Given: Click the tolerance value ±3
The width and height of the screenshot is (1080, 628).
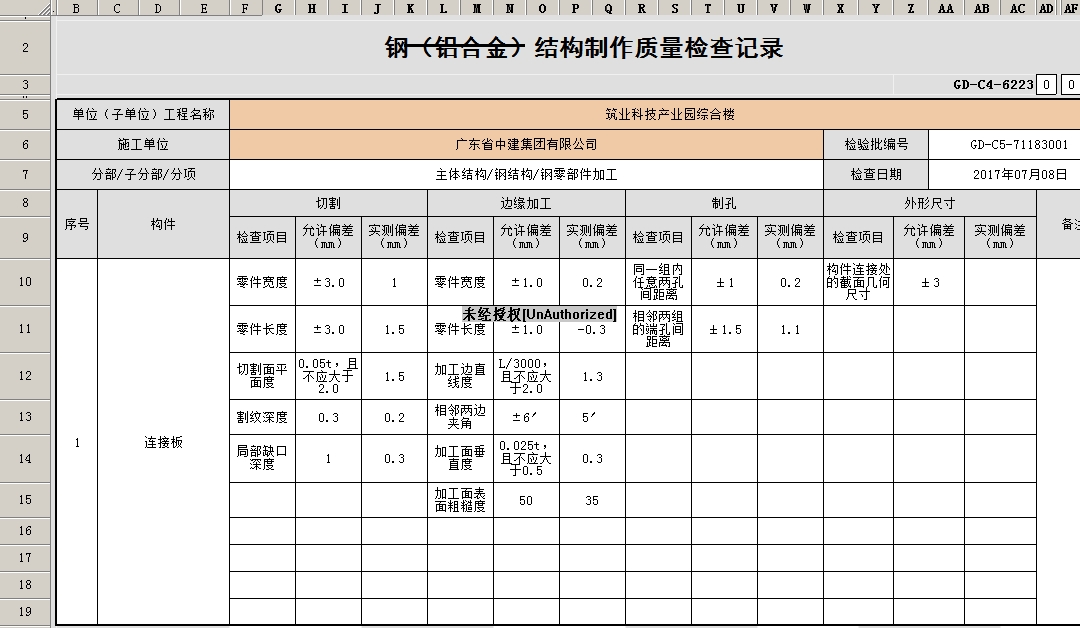Looking at the screenshot, I should tap(929, 282).
